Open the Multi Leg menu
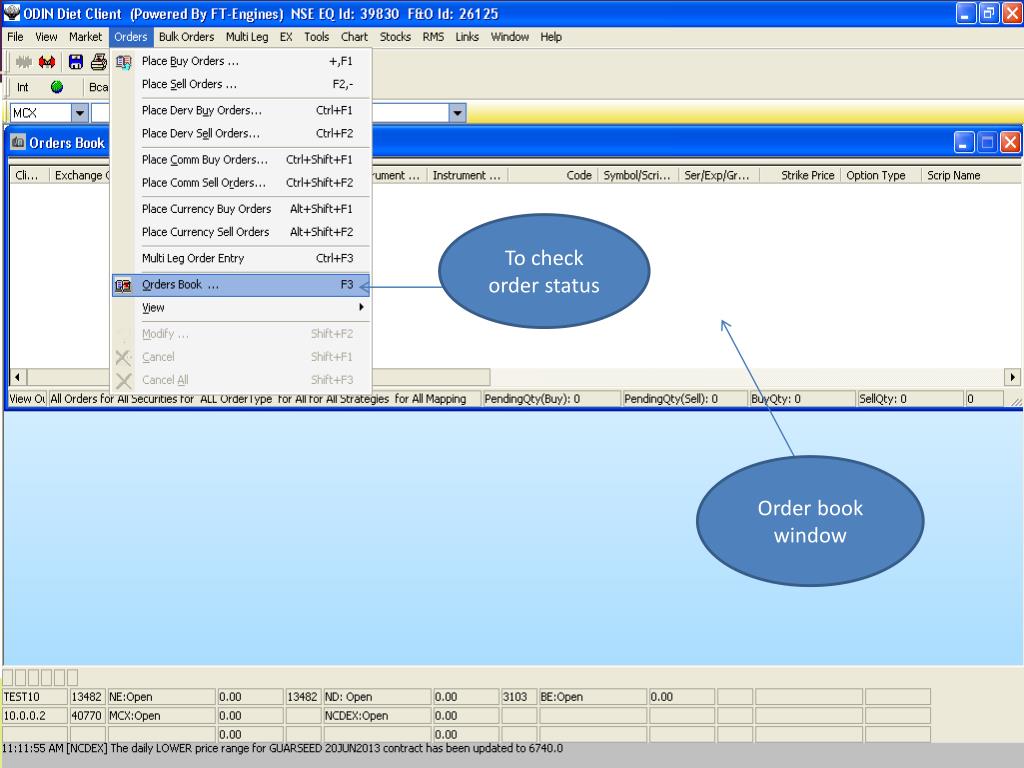This screenshot has height=768, width=1024. [247, 37]
